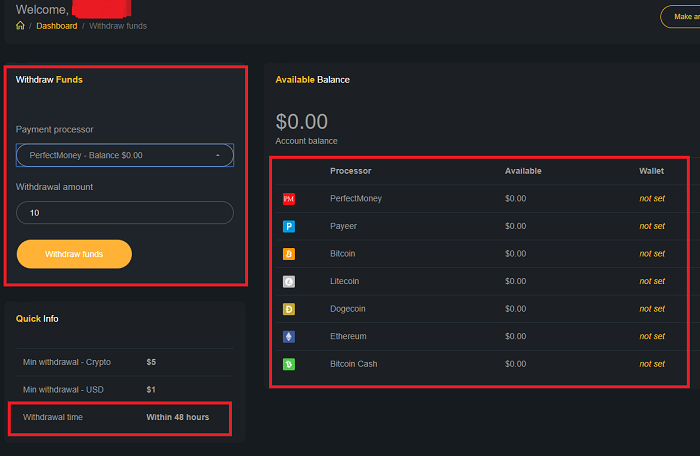Image resolution: width=700 pixels, height=456 pixels.
Task: Click the Min withdrawal - USD row
Action: [125, 389]
